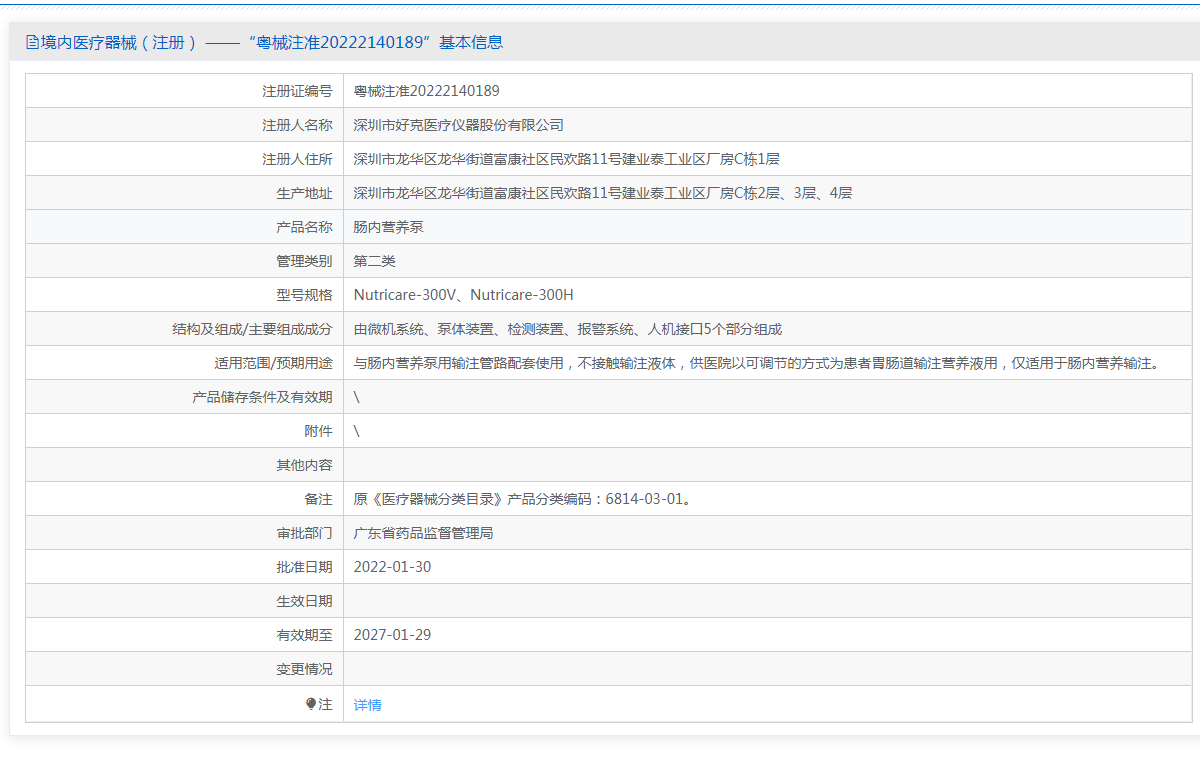Select product name 肠内营养泵
Image resolution: width=1200 pixels, height=765 pixels.
pos(388,227)
